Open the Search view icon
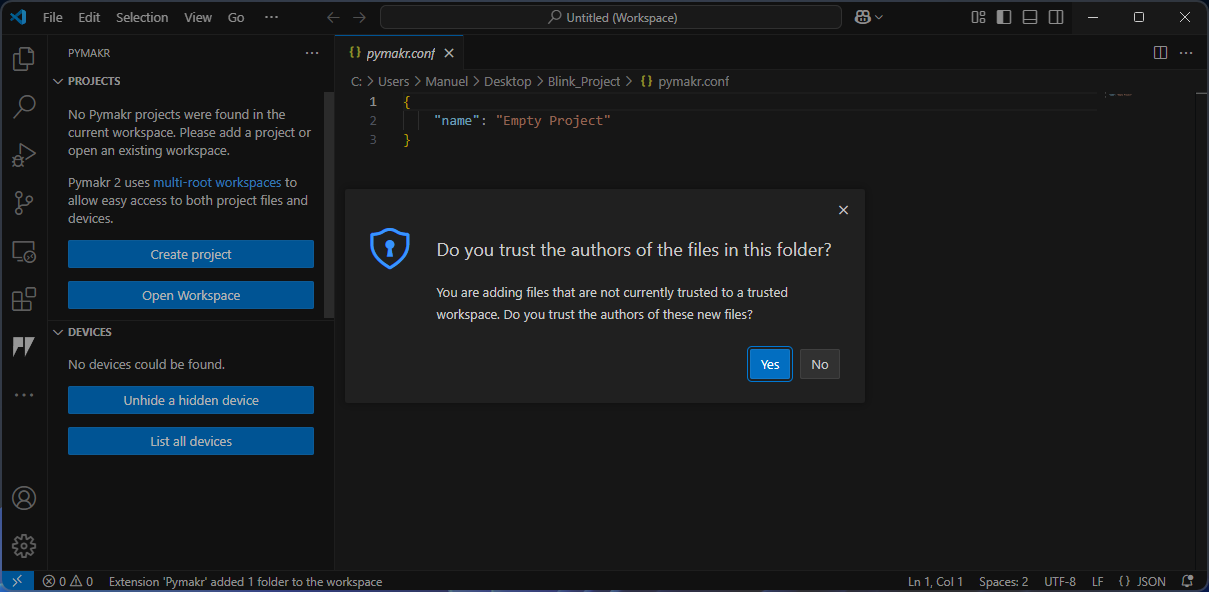The width and height of the screenshot is (1209, 592). click(x=24, y=107)
